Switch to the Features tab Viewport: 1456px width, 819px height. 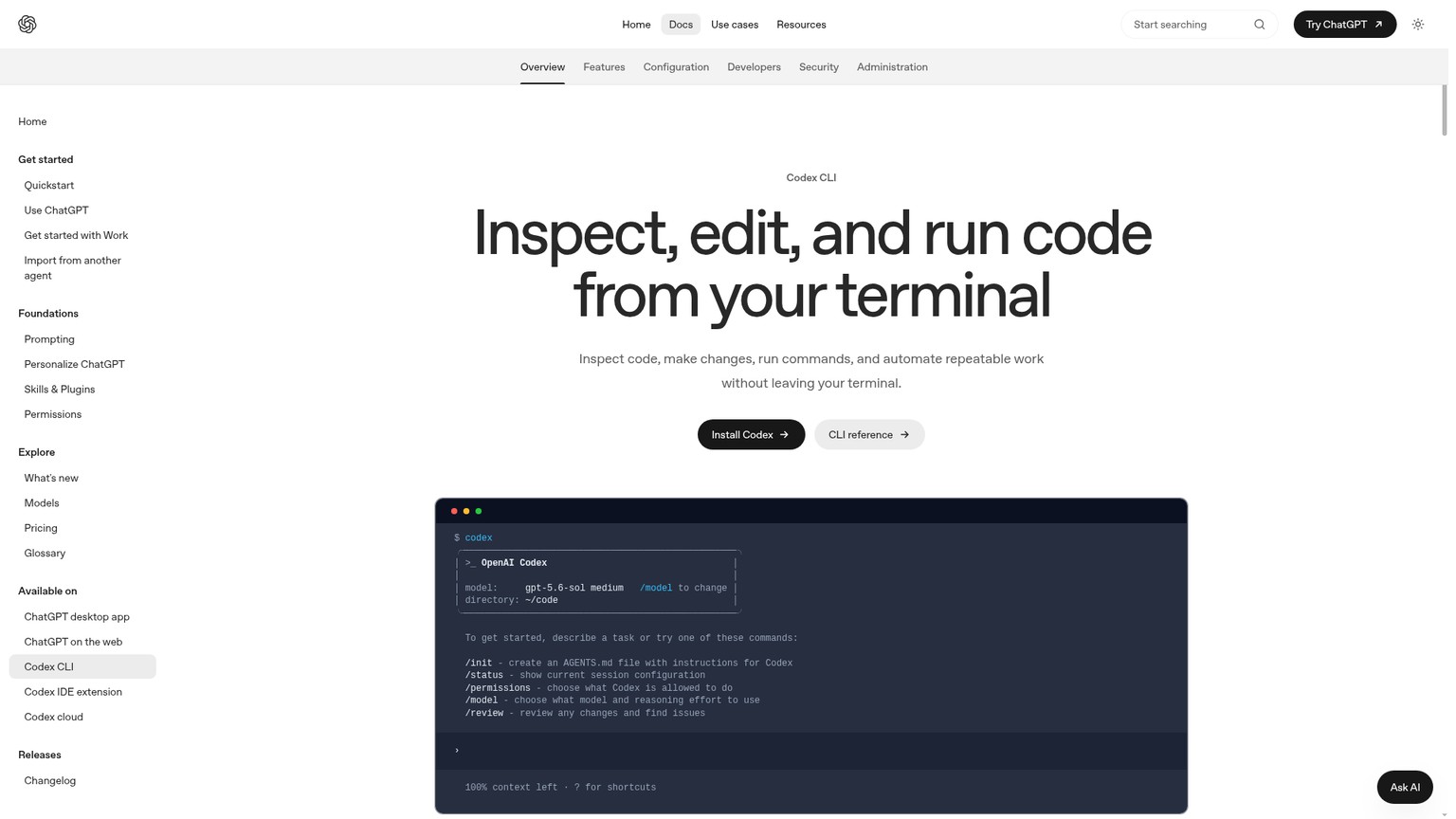604,67
